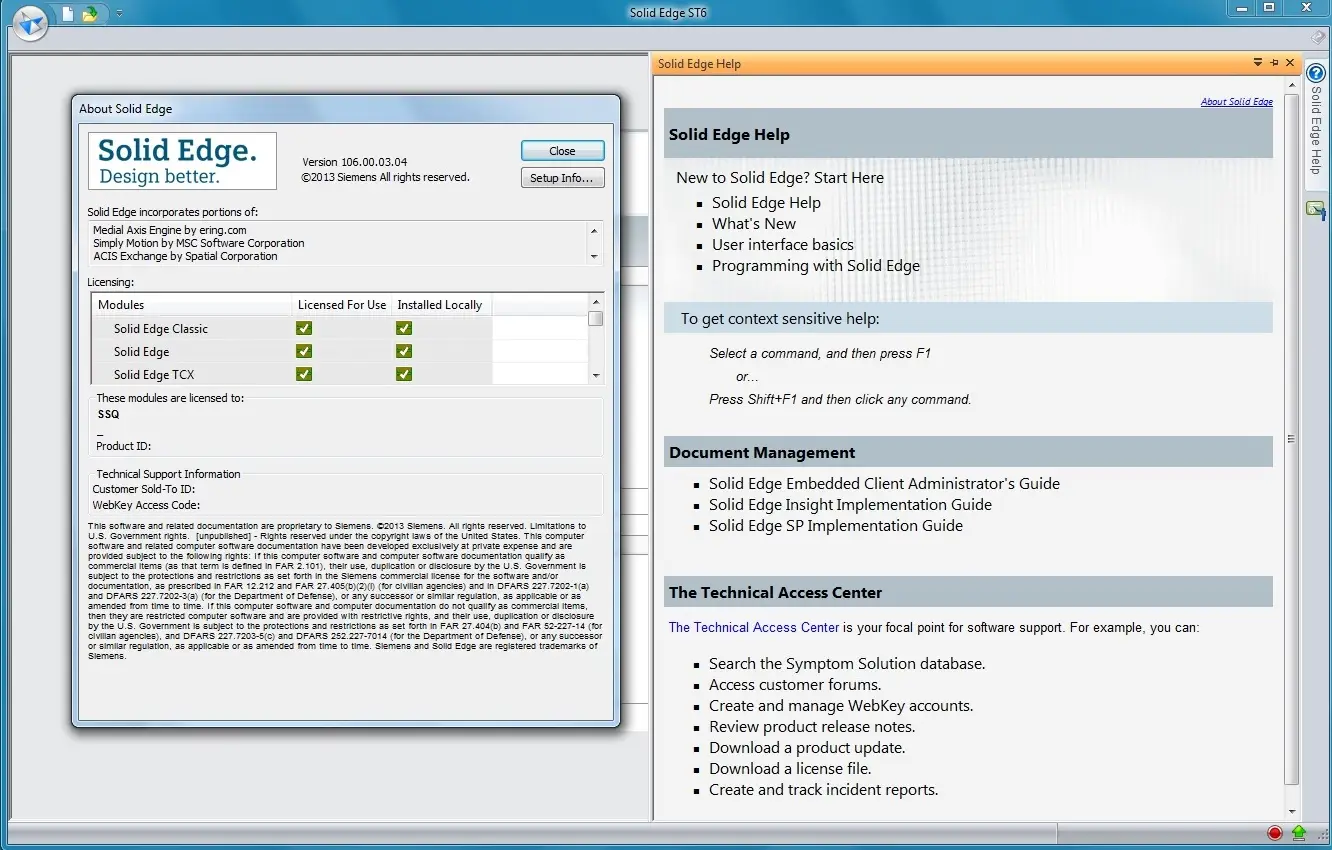
Task: Open User interface basics help topic
Action: point(783,245)
